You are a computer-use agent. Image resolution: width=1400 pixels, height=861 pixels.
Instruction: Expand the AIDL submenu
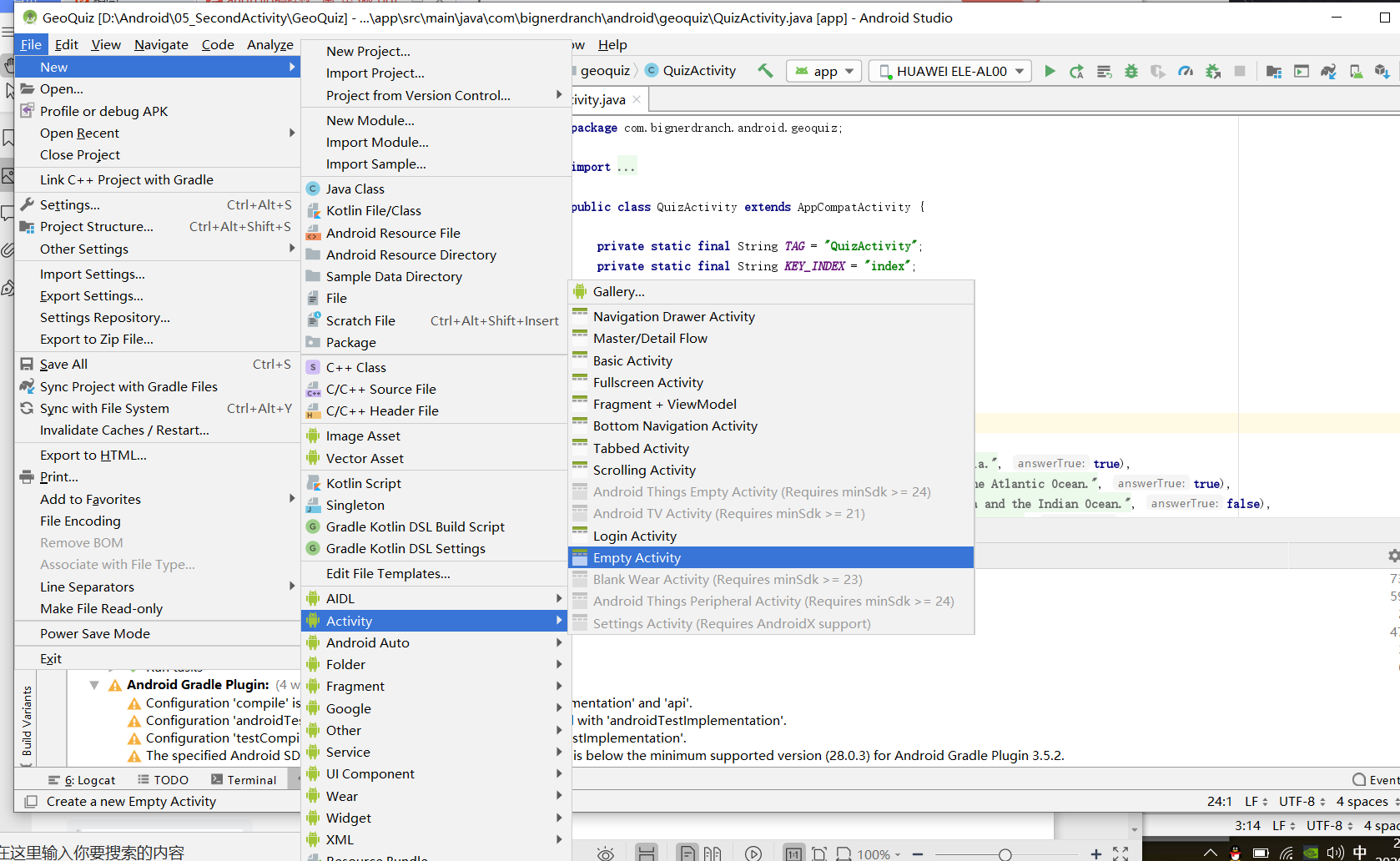coord(434,598)
